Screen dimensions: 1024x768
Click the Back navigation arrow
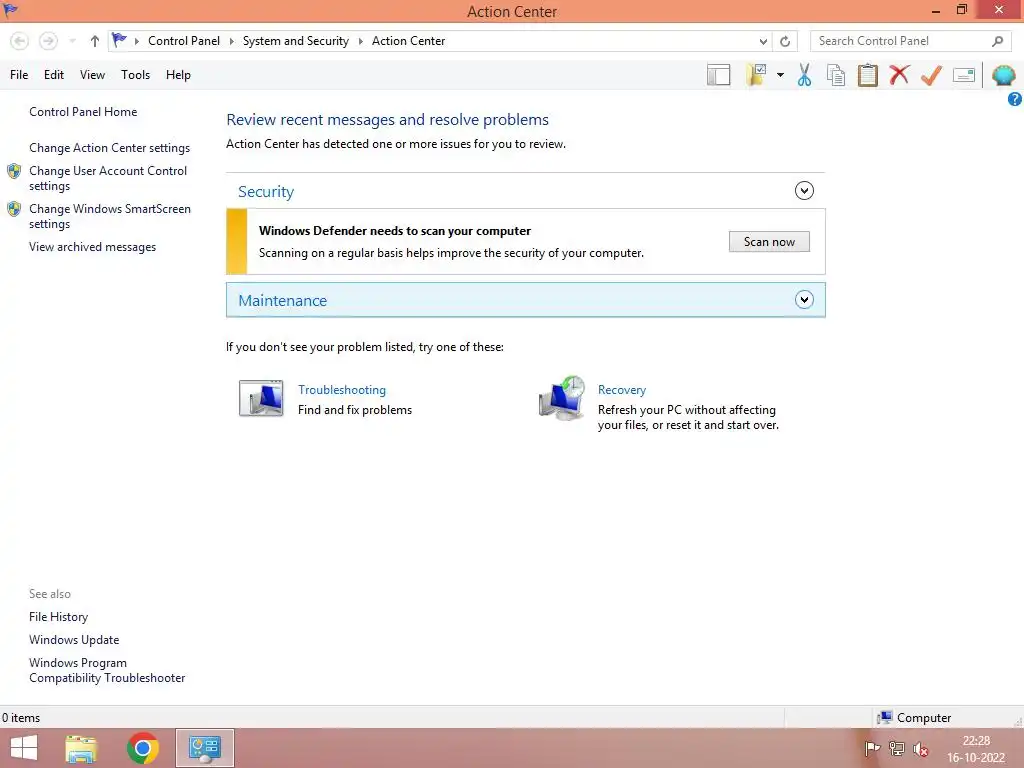pos(20,41)
